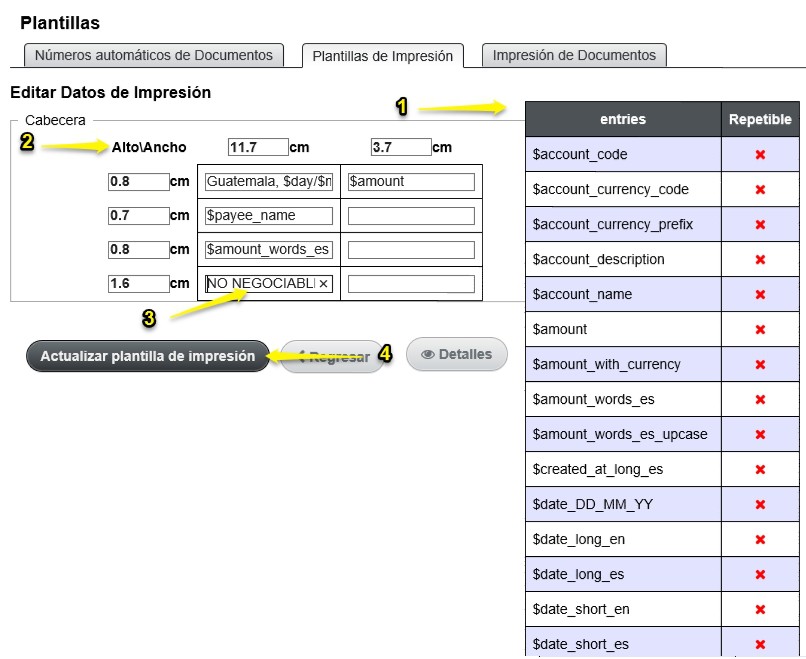806x659 pixels.
Task: Focus the 3.7 cm width input
Action: (401, 147)
